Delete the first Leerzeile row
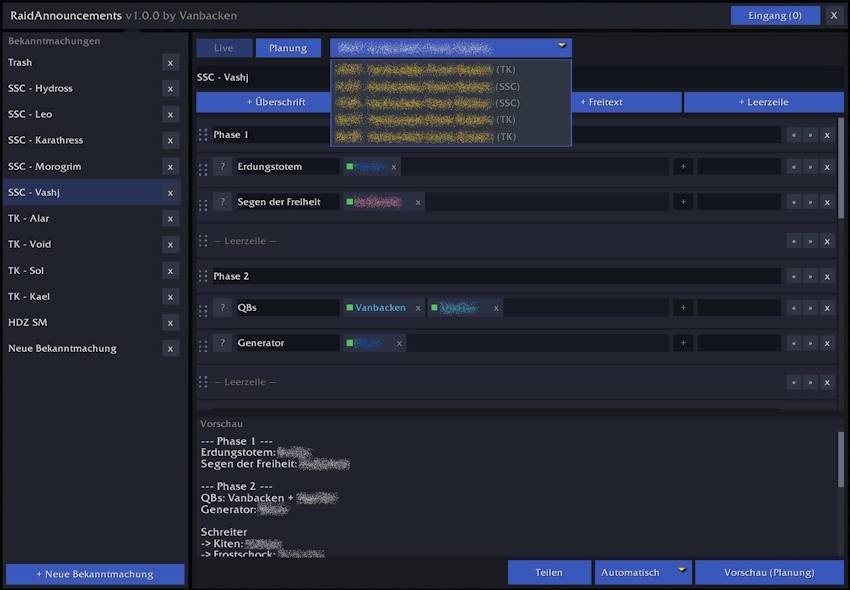Image resolution: width=850 pixels, height=590 pixels. 827,241
